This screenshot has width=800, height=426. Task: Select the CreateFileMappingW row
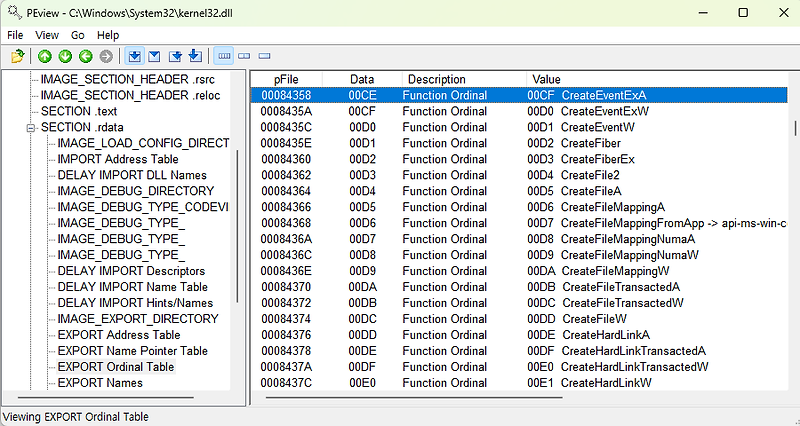519,271
